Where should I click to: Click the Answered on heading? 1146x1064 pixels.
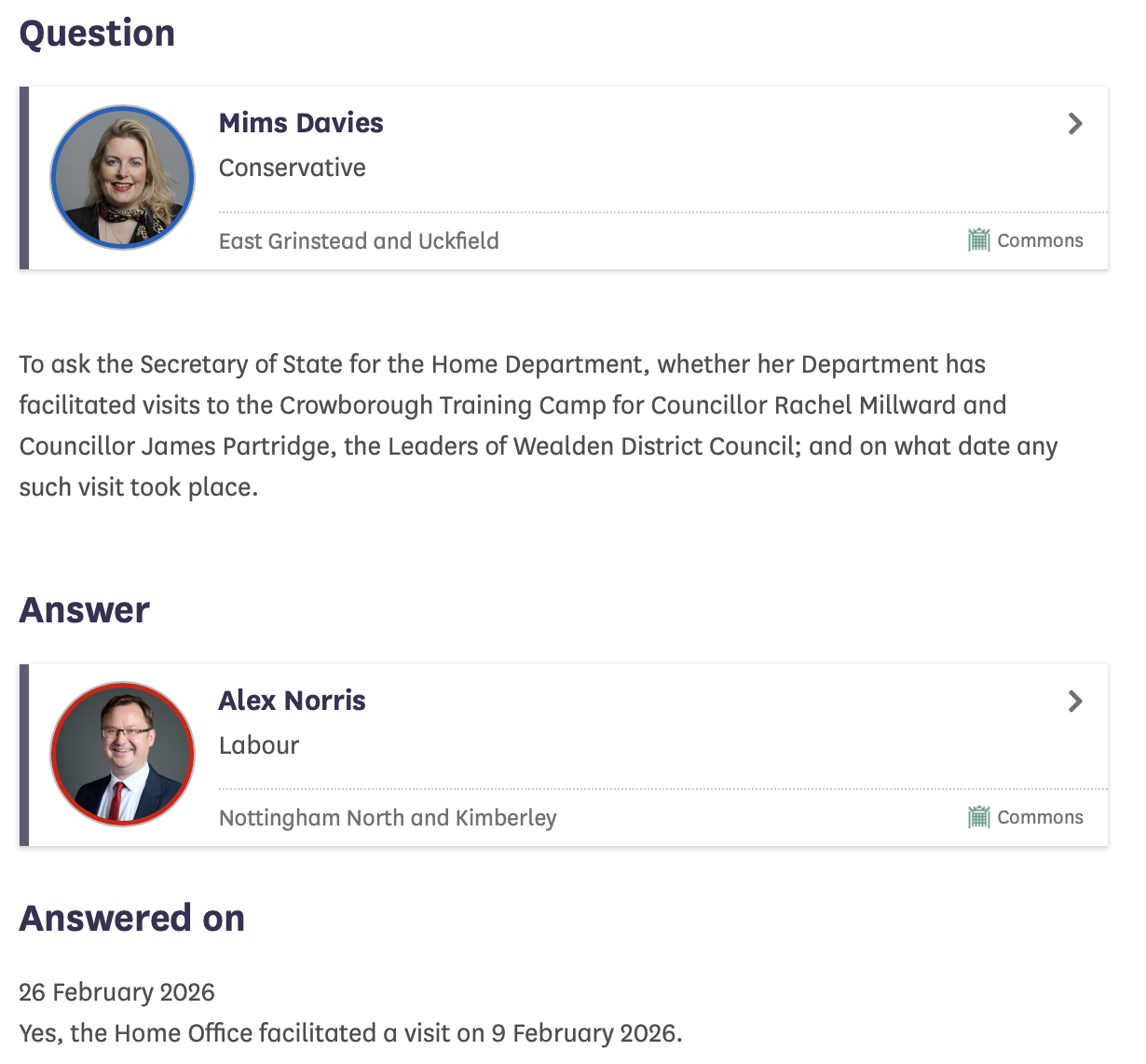click(132, 919)
